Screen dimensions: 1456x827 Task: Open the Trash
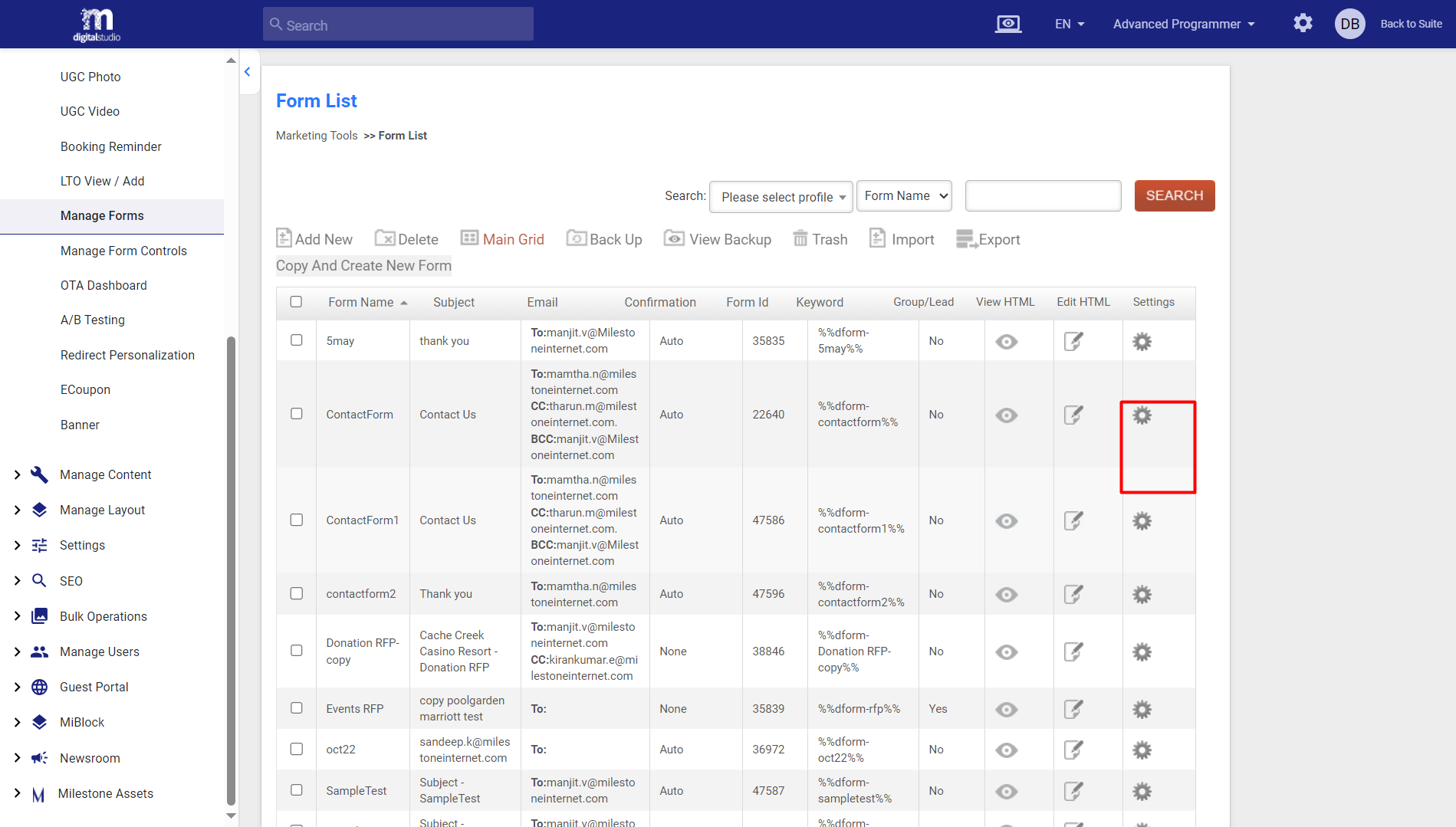[820, 238]
